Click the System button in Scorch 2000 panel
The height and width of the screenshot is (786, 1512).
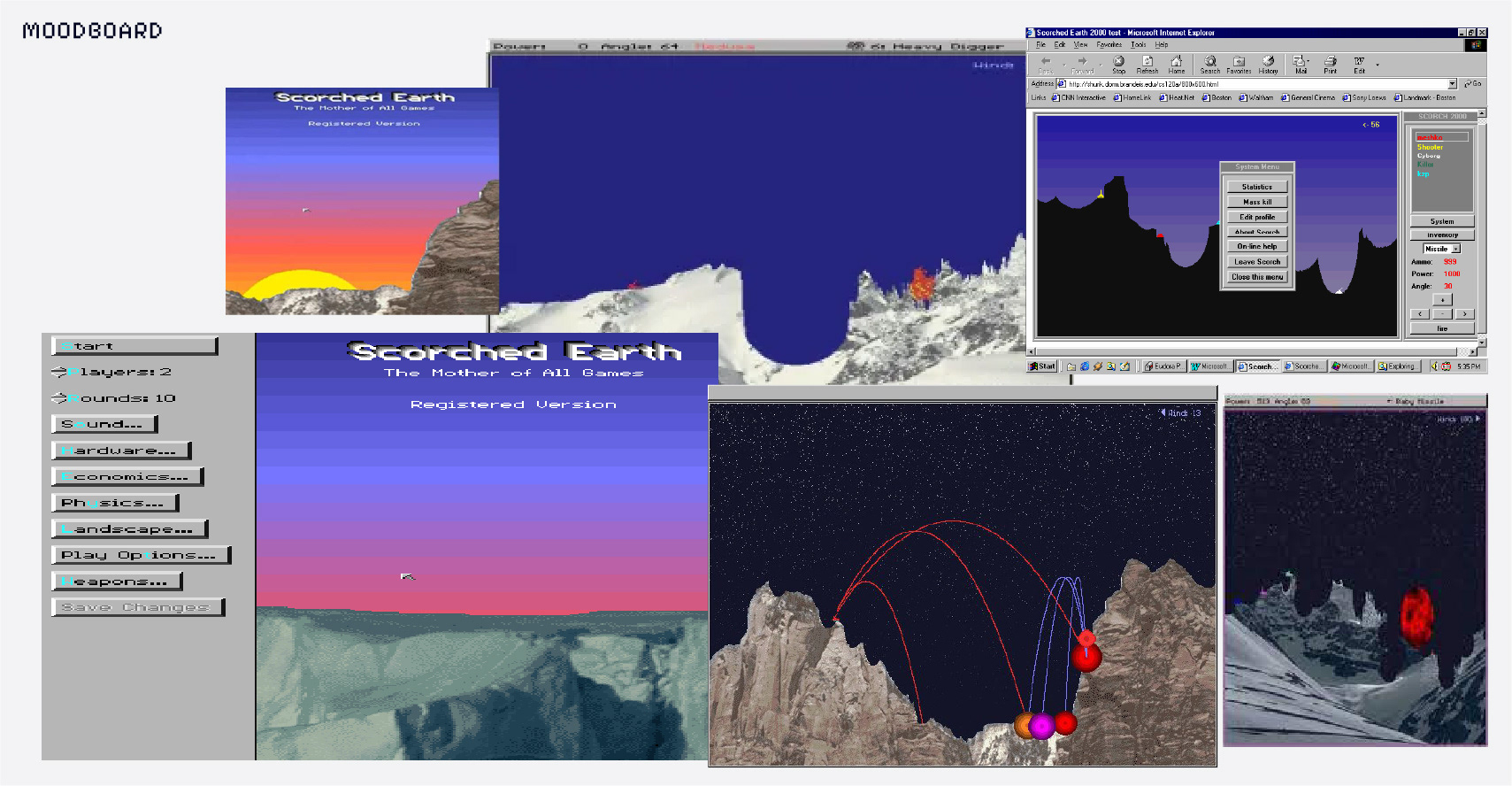click(x=1442, y=221)
